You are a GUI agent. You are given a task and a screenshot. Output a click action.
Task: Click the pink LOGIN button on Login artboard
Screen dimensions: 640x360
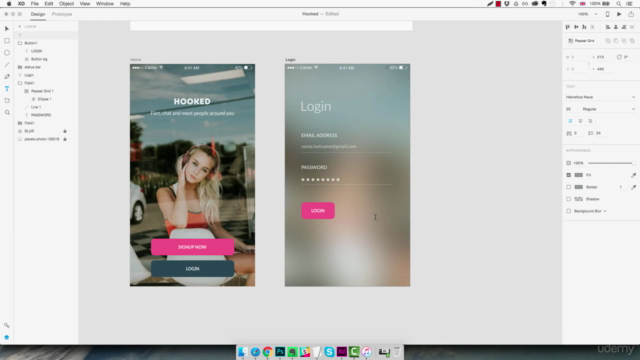(x=318, y=211)
